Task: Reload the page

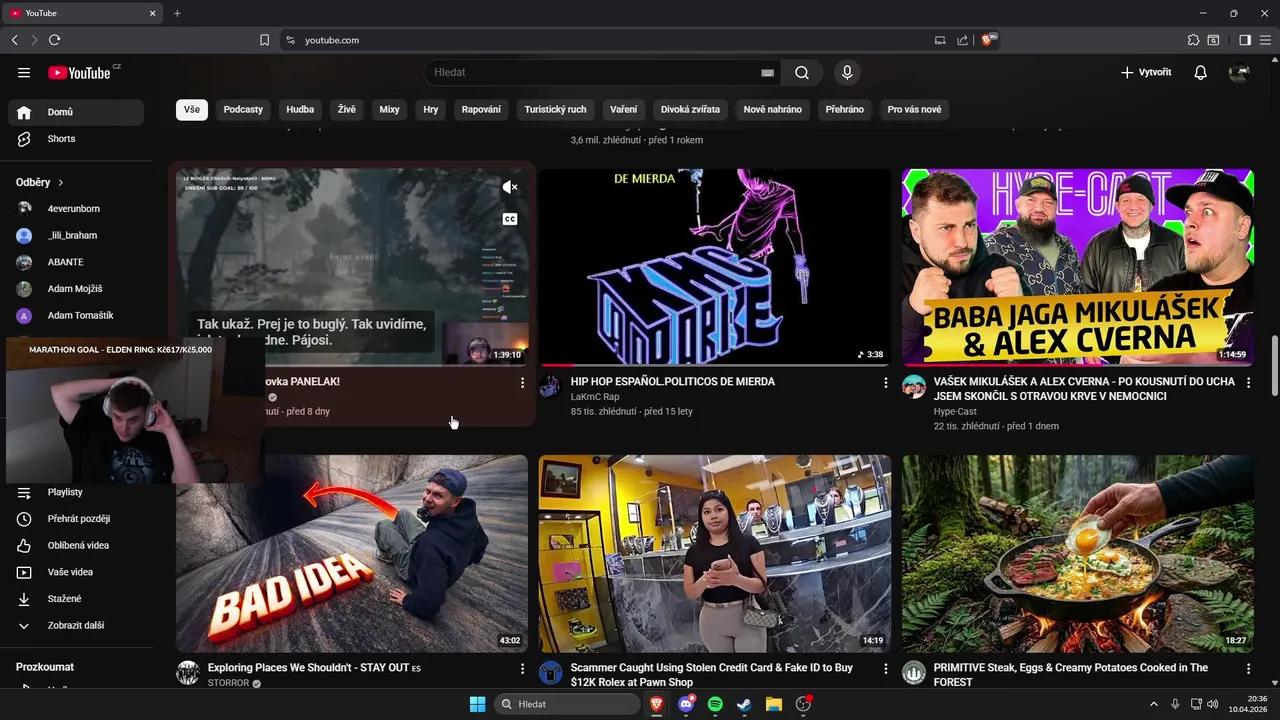Action: pos(54,40)
